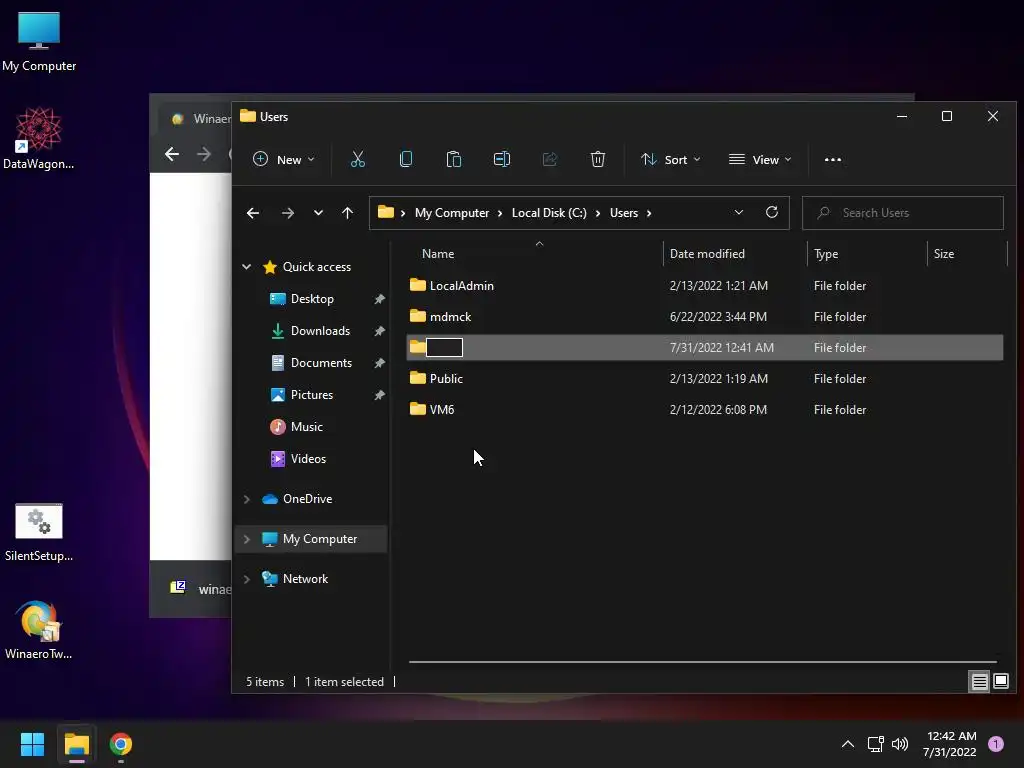Switch to large thumbnails view icon
Viewport: 1024px width, 768px height.
[1000, 682]
